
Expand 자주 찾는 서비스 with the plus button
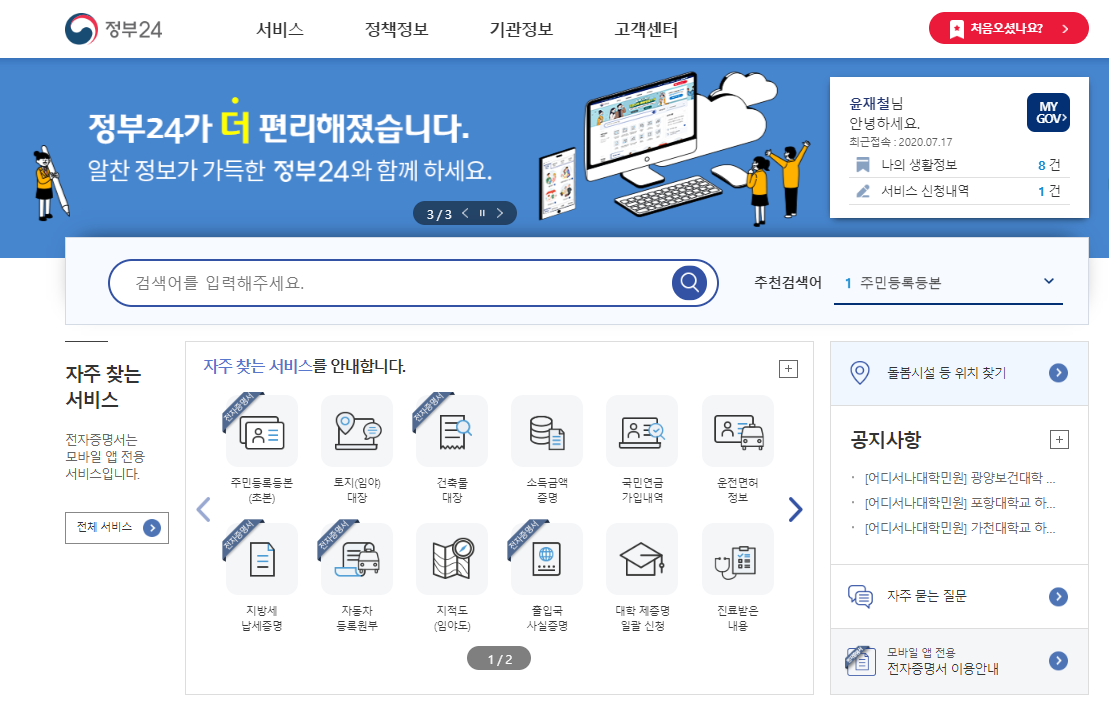coord(788,368)
